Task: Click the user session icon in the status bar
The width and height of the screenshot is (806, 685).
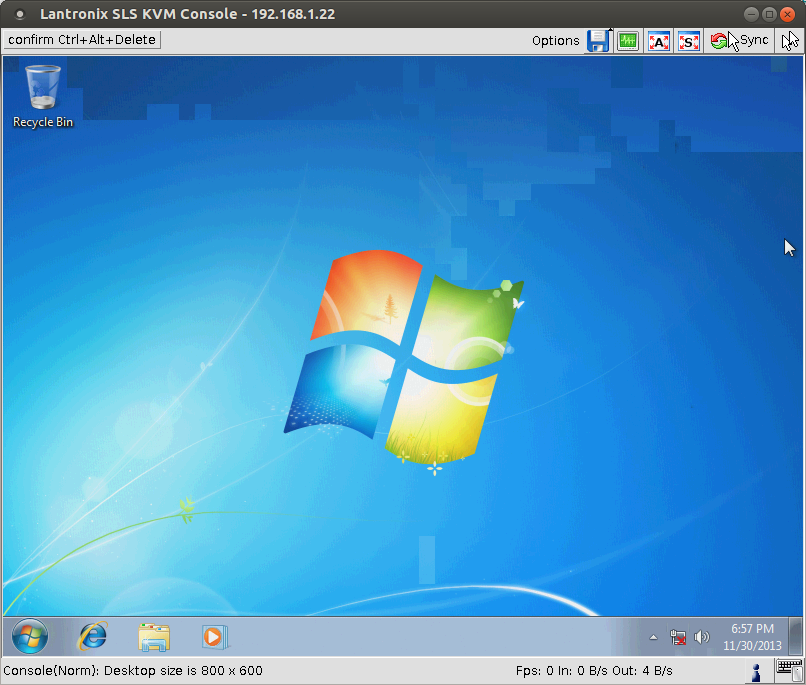Action: point(756,671)
